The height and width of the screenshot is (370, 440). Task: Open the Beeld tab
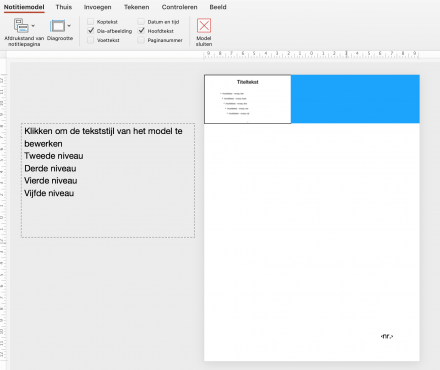click(x=218, y=7)
